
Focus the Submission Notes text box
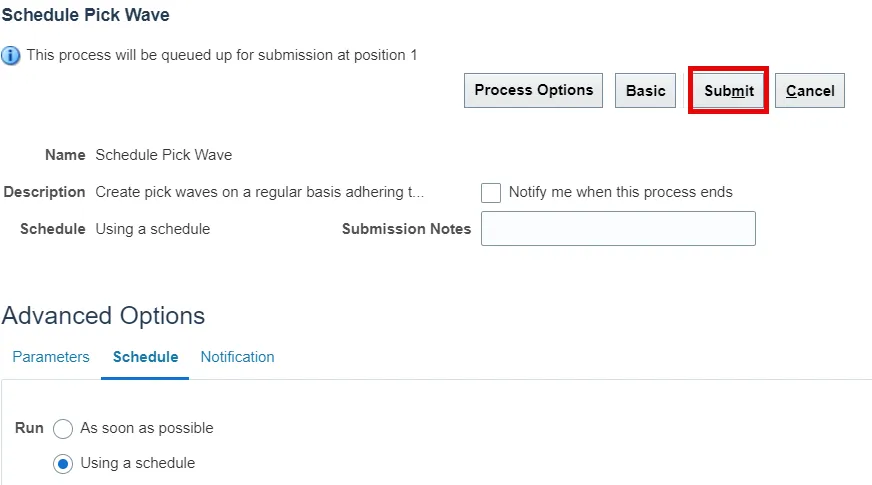coord(618,229)
